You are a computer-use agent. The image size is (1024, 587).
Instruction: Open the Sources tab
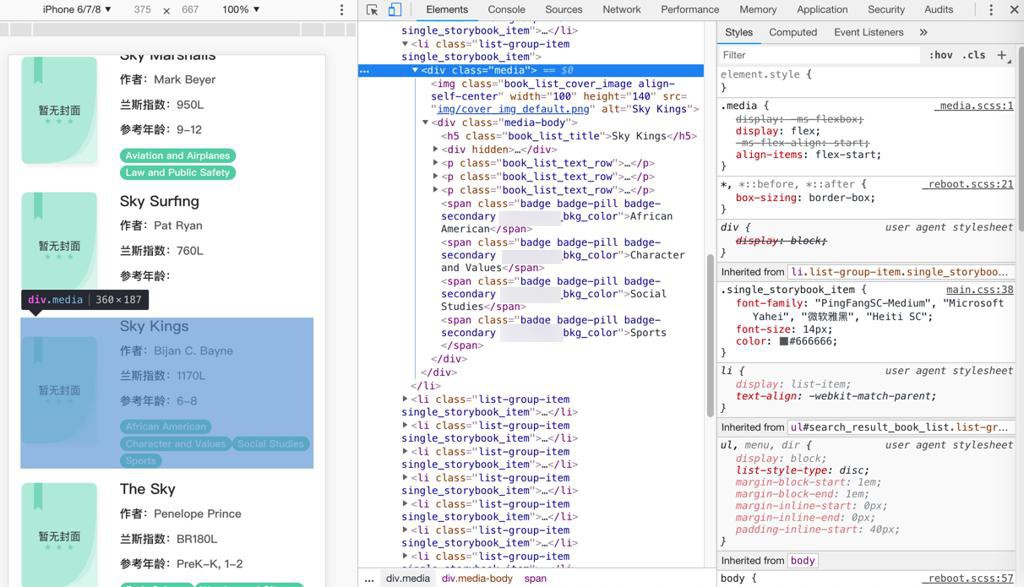coord(564,10)
